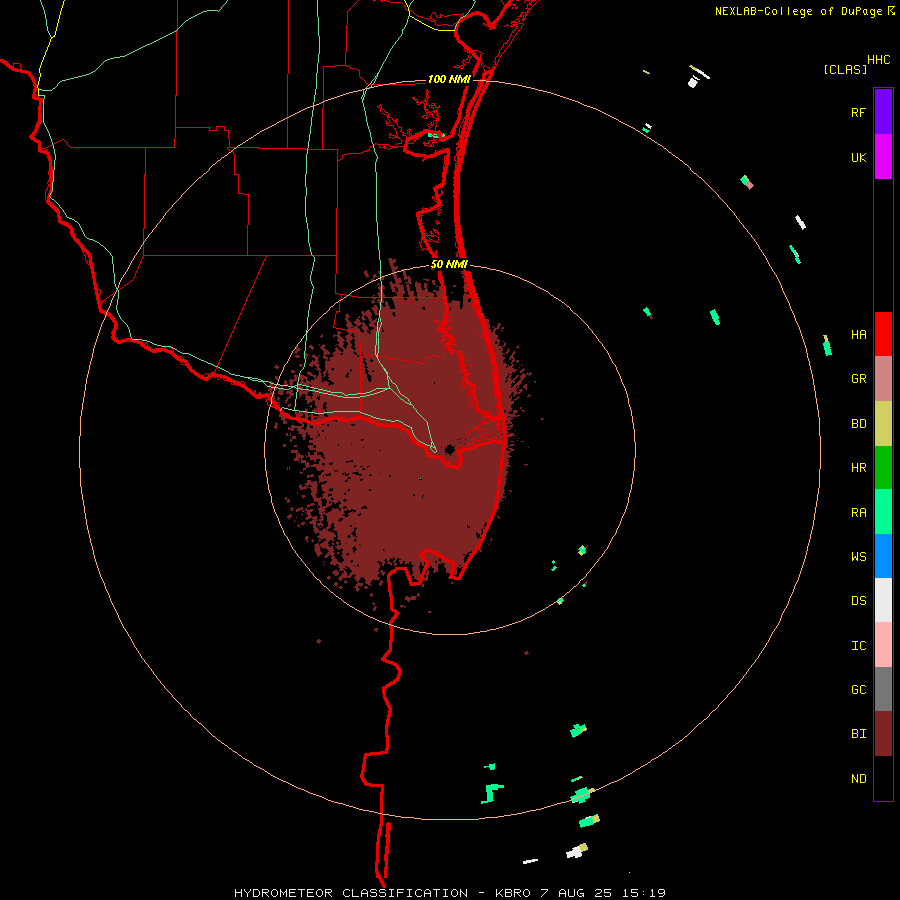The height and width of the screenshot is (900, 900).
Task: Click the DS white legend swatch
Action: (883, 600)
